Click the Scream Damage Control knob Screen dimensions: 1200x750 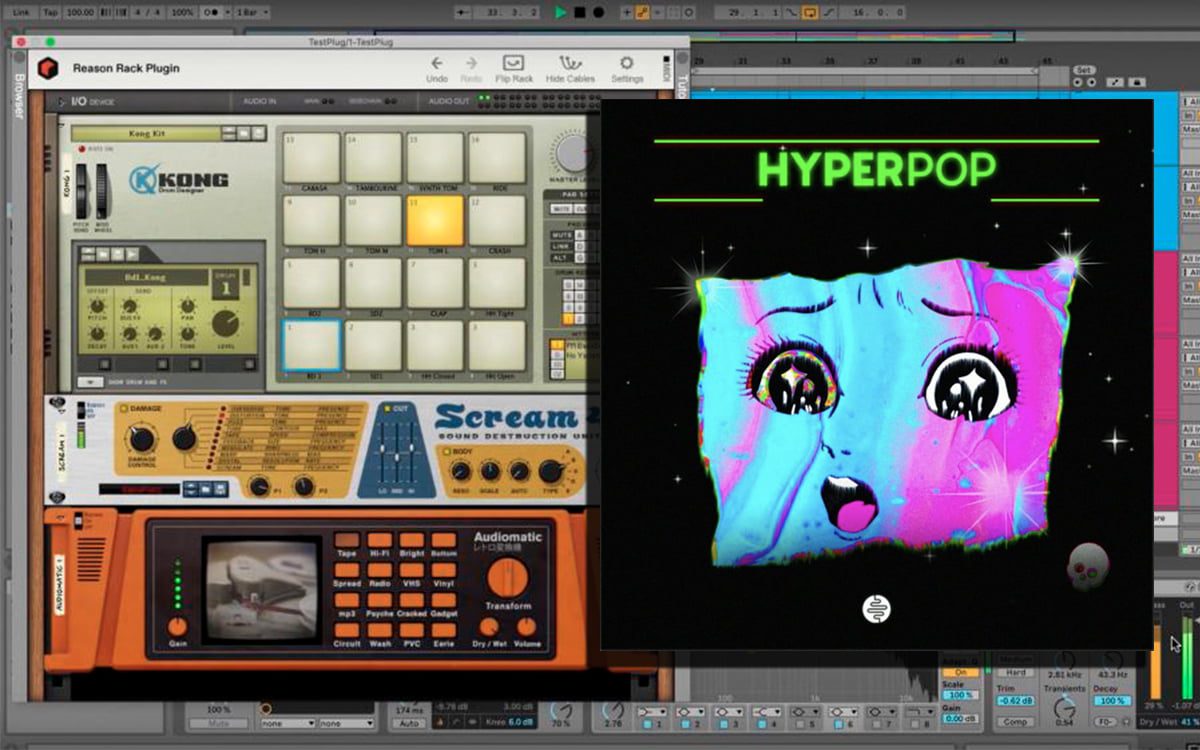click(142, 438)
